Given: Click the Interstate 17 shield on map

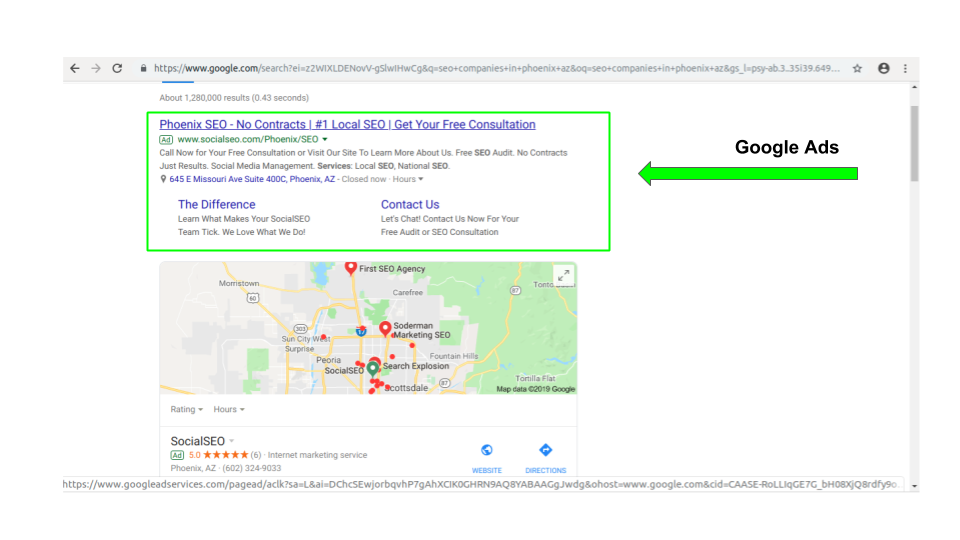Looking at the screenshot, I should click(x=361, y=331).
